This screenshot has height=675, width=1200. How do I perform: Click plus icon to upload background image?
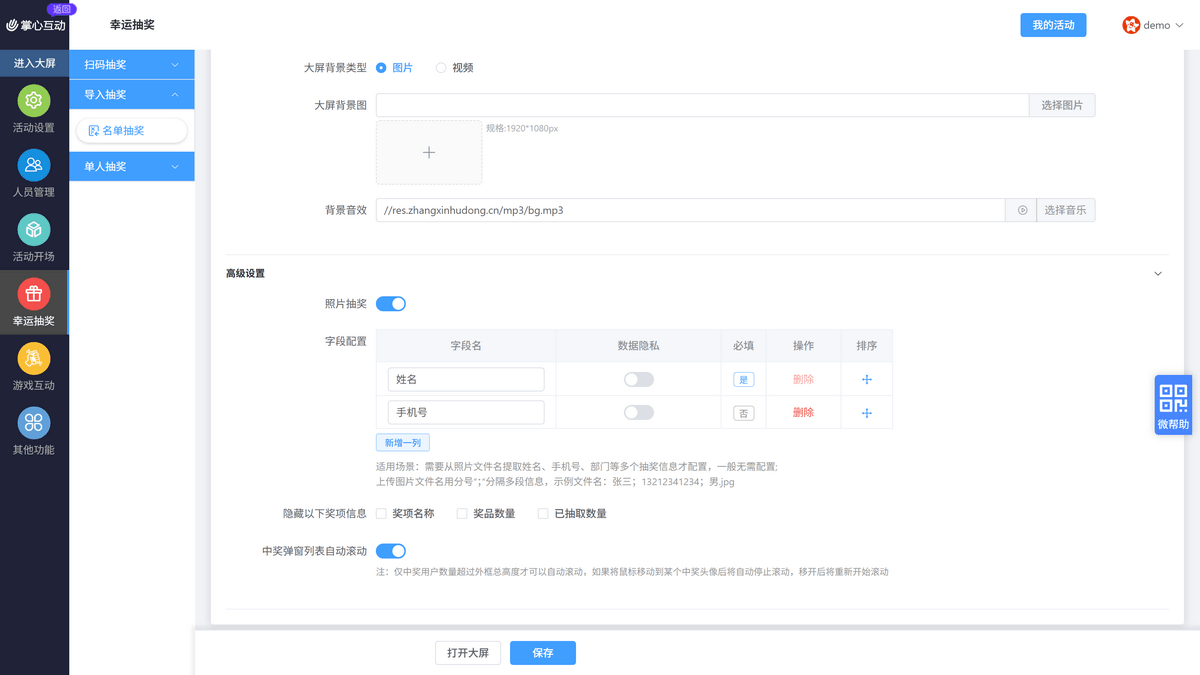429,152
